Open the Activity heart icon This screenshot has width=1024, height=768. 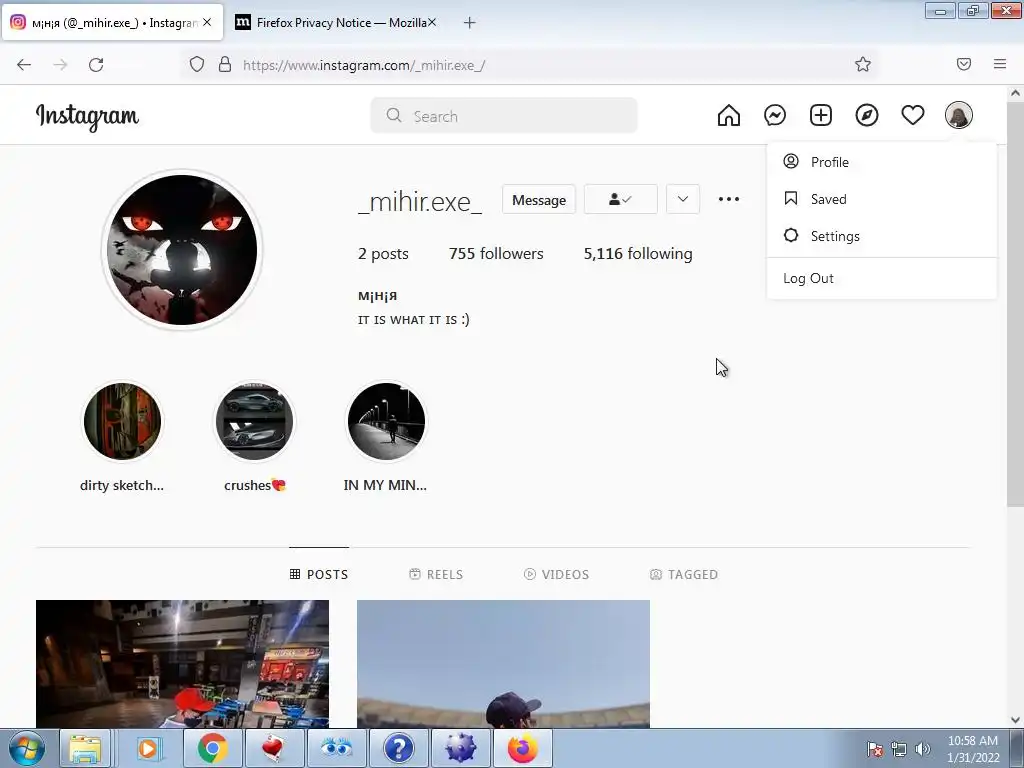point(913,116)
